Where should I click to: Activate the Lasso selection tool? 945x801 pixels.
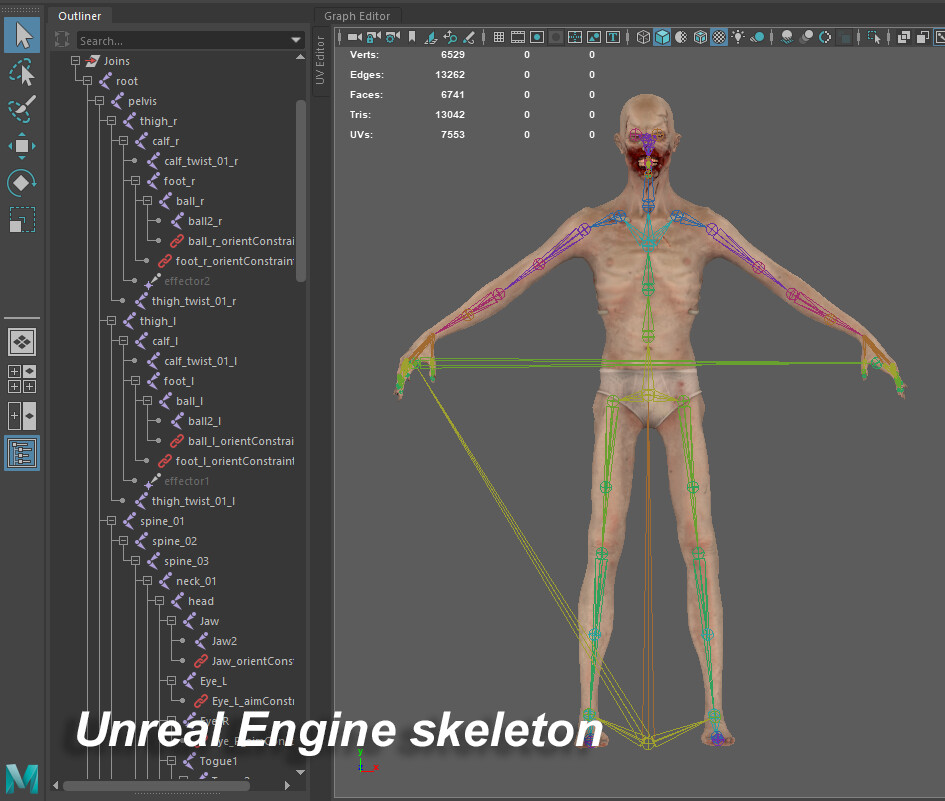(x=22, y=72)
